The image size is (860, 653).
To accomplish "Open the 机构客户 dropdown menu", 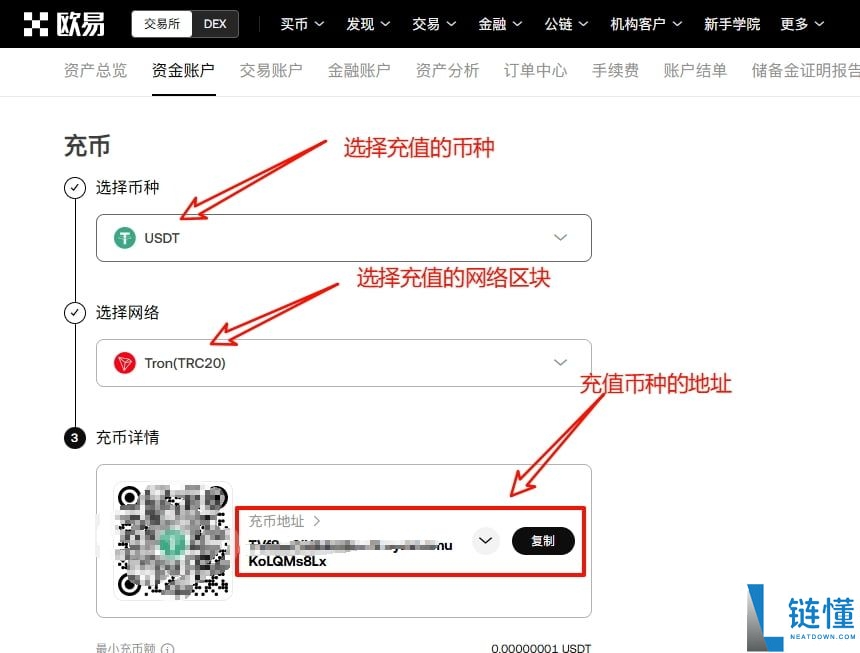I will [x=646, y=24].
